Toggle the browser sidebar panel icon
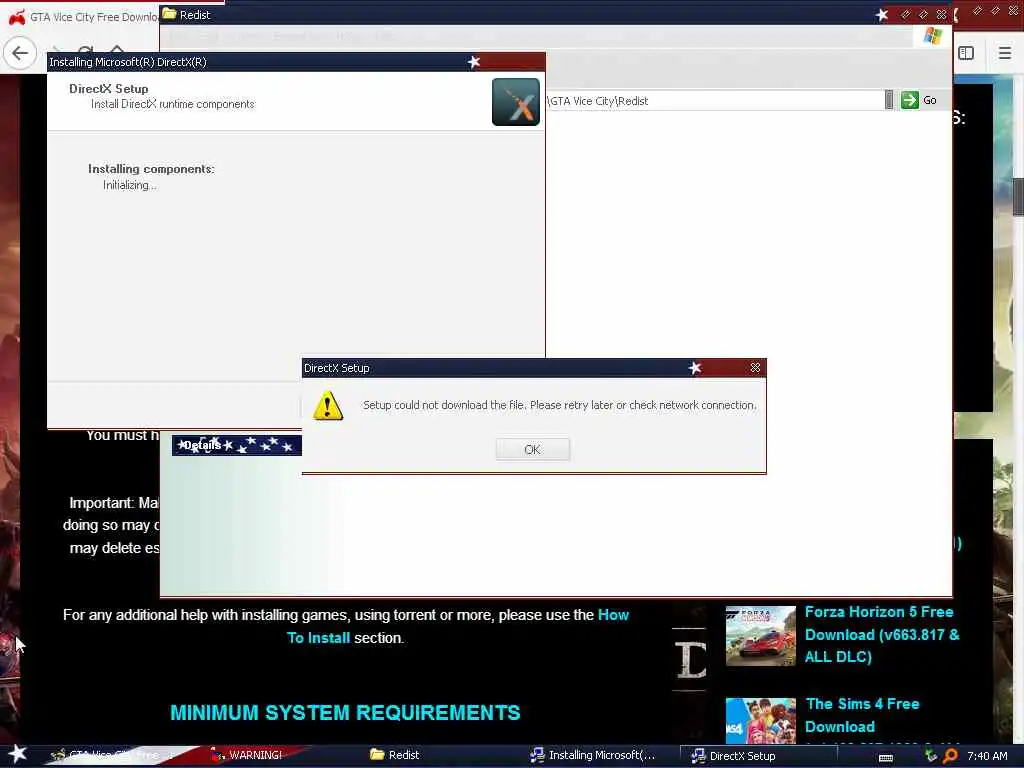 pyautogui.click(x=966, y=53)
